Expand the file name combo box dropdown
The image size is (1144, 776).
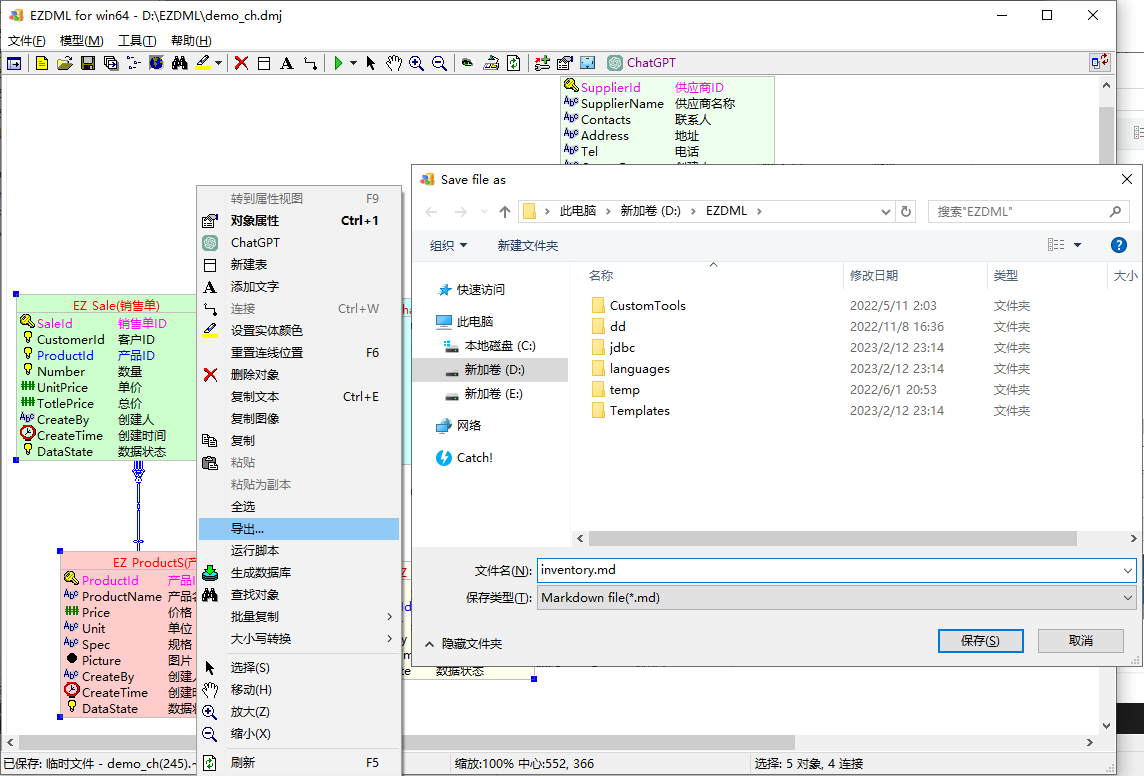point(1128,570)
